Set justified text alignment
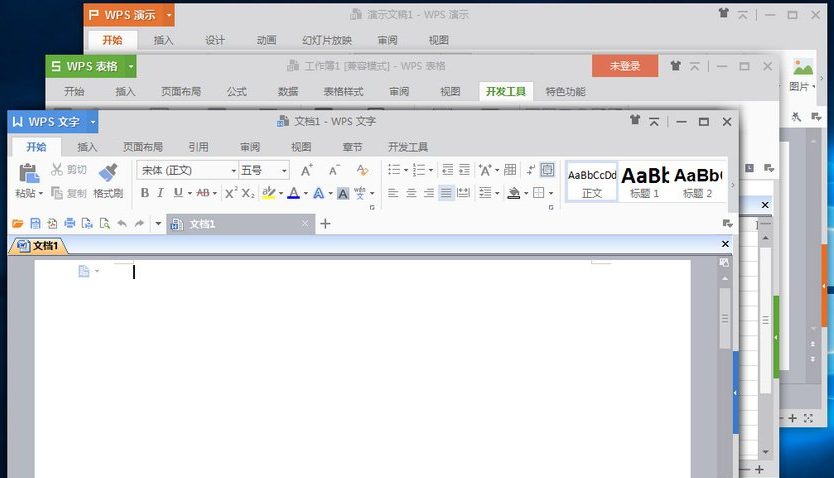This screenshot has height=478, width=834. (x=446, y=193)
